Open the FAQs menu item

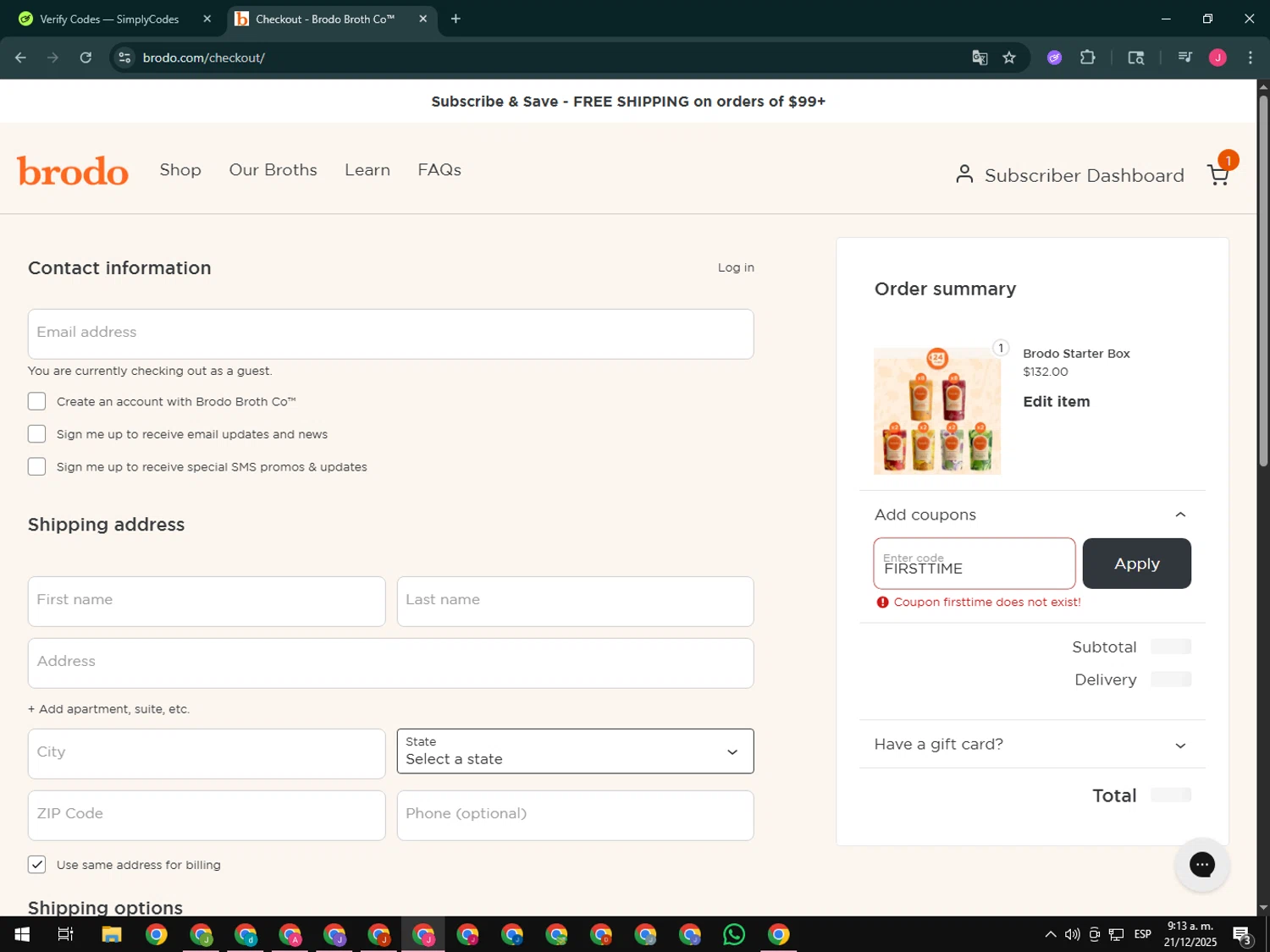(439, 169)
